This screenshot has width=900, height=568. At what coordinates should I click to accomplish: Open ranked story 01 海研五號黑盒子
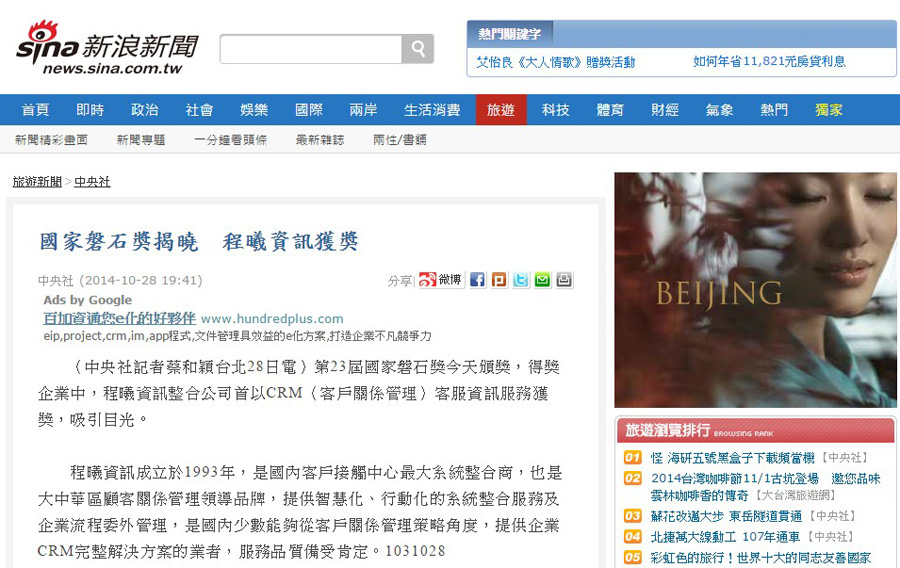732,458
